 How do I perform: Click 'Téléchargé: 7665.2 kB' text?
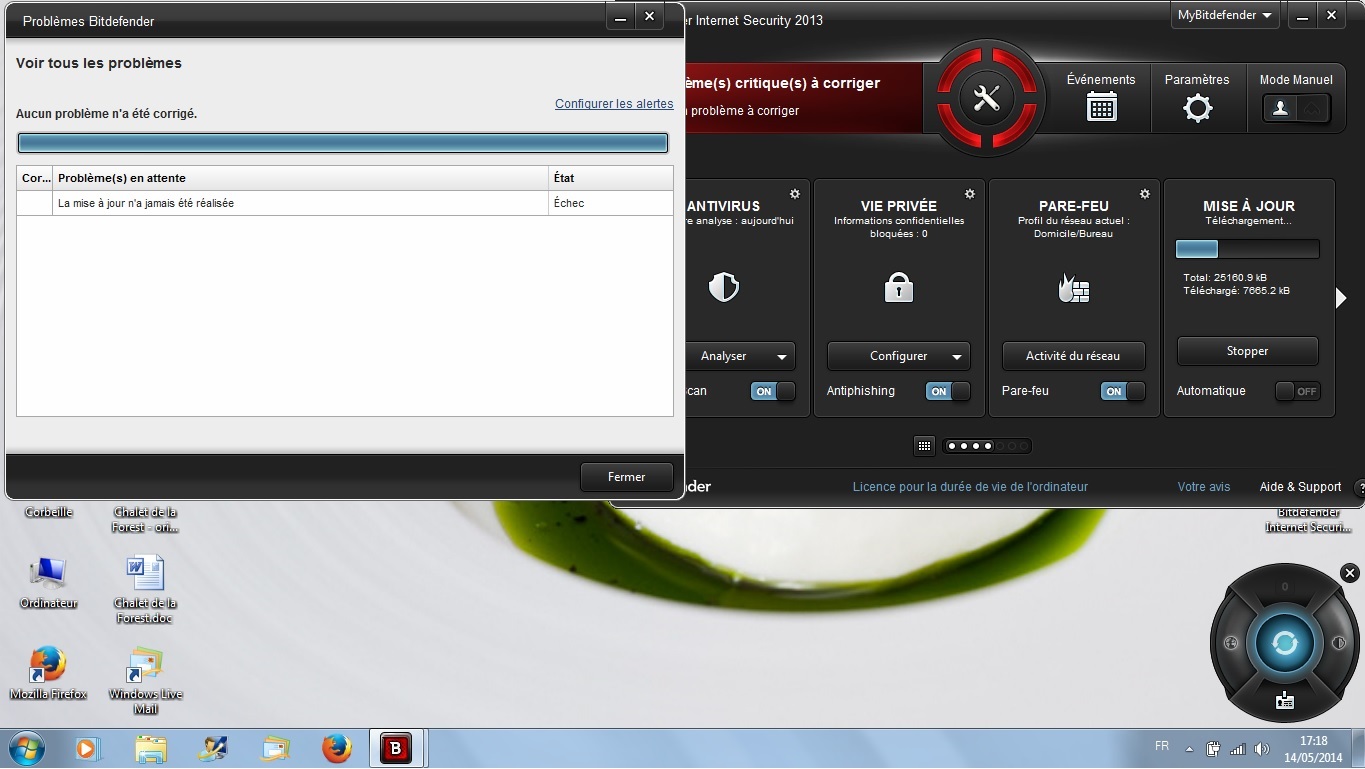[1236, 291]
